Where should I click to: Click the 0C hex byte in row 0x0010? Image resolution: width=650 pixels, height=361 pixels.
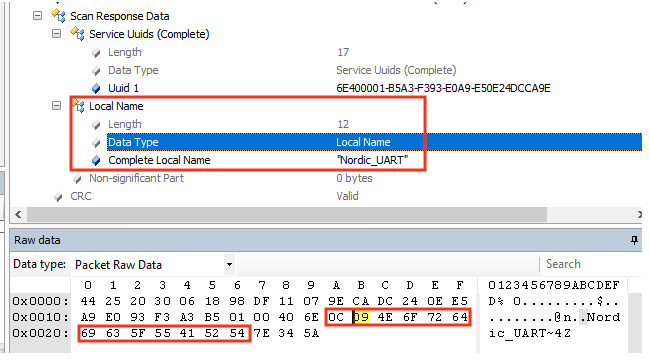coord(336,317)
